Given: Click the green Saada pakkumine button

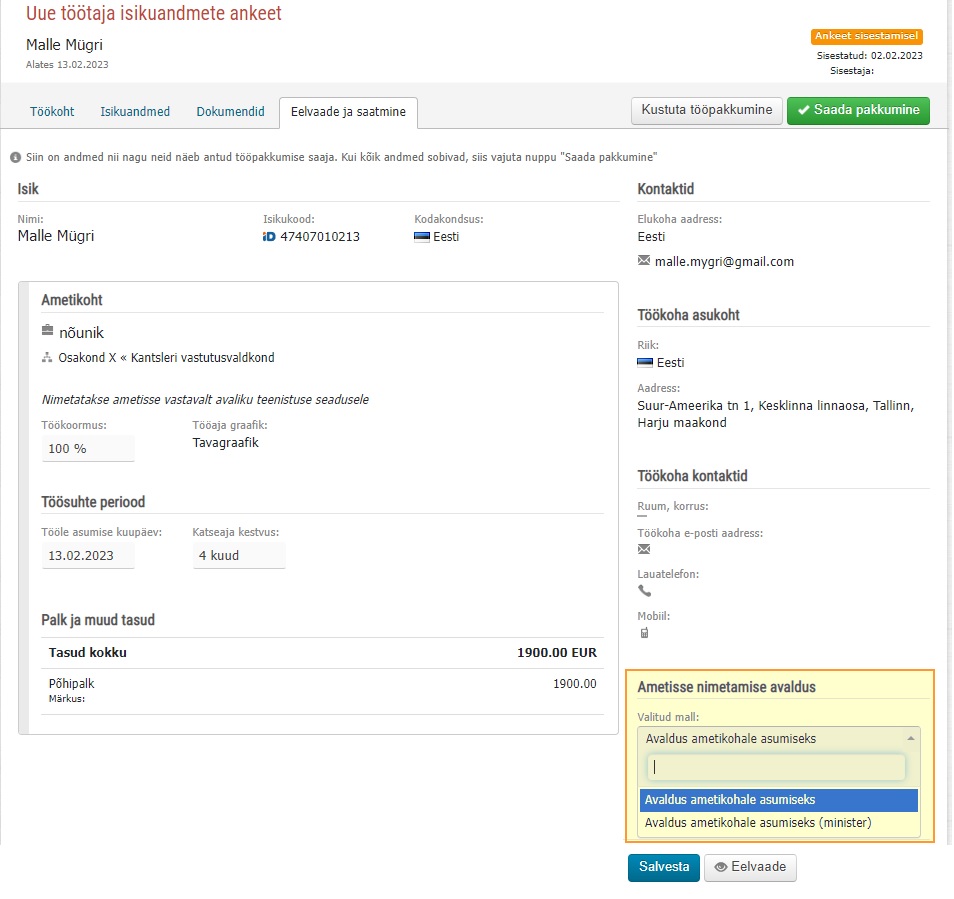Looking at the screenshot, I should 858,110.
